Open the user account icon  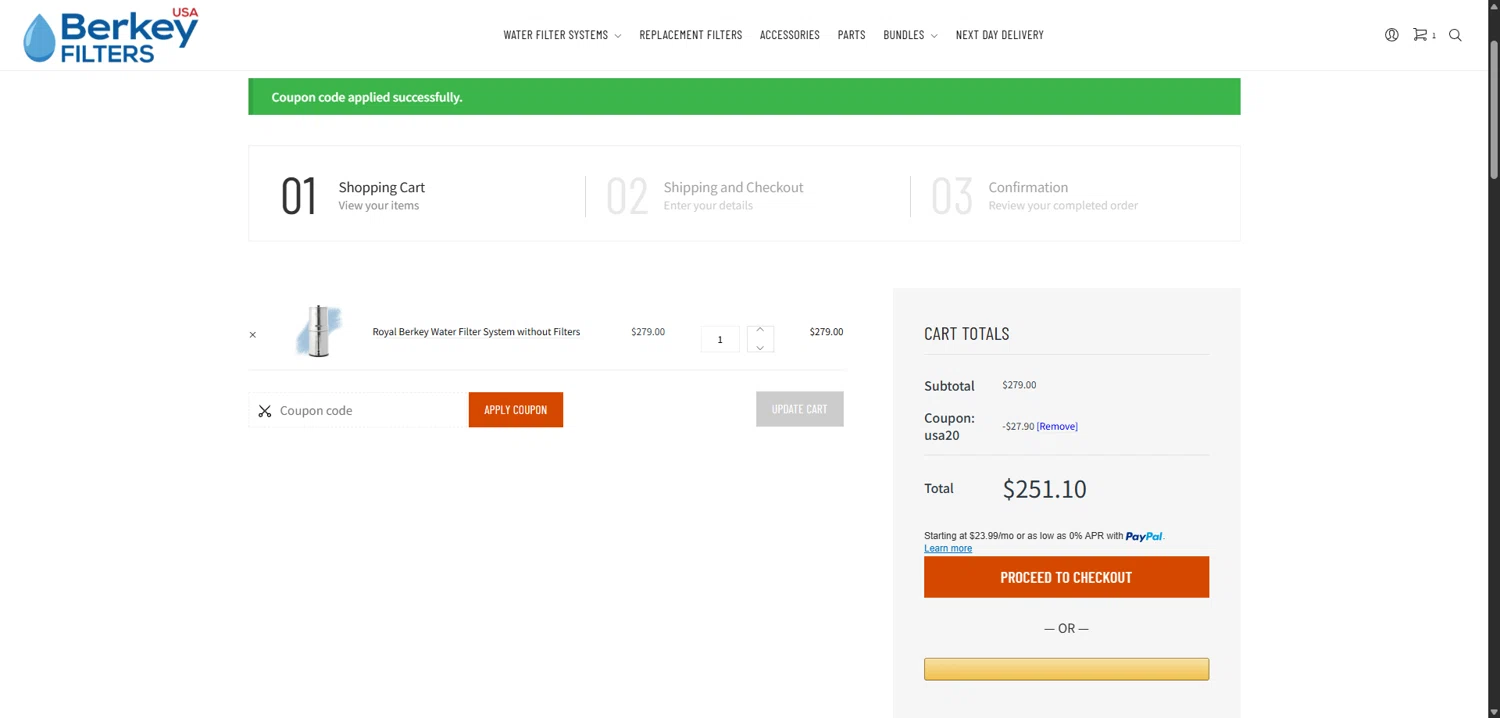tap(1391, 35)
